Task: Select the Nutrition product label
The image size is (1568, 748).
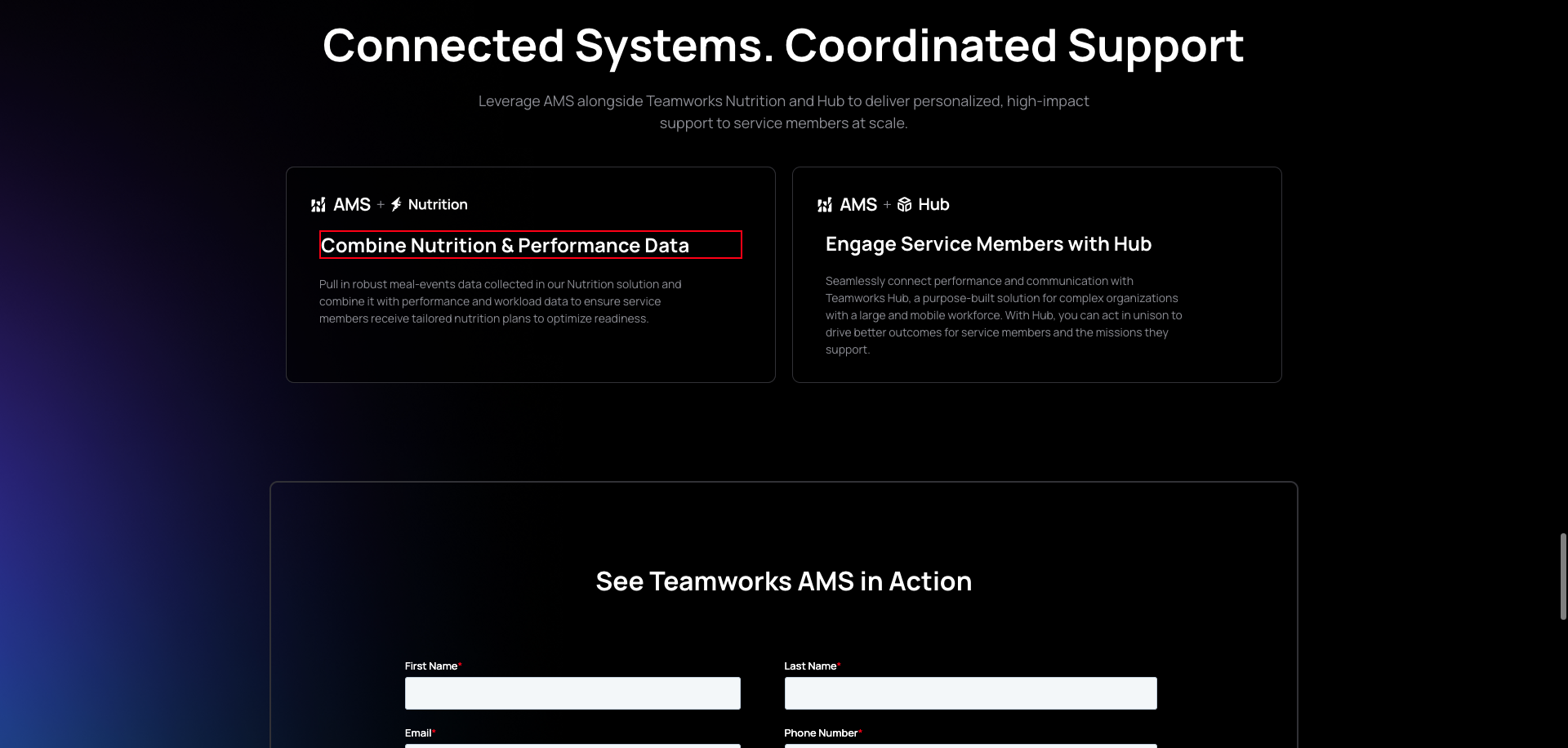Action: coord(438,205)
